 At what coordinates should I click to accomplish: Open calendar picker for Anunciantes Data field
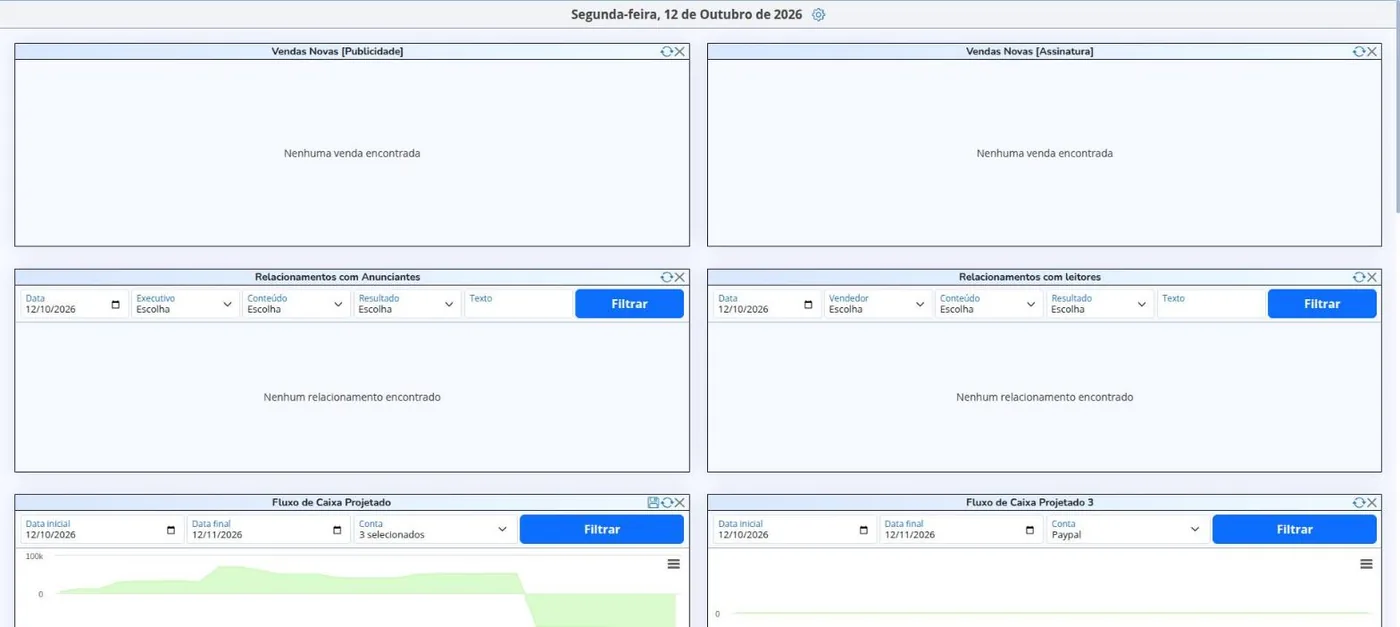[115, 305]
